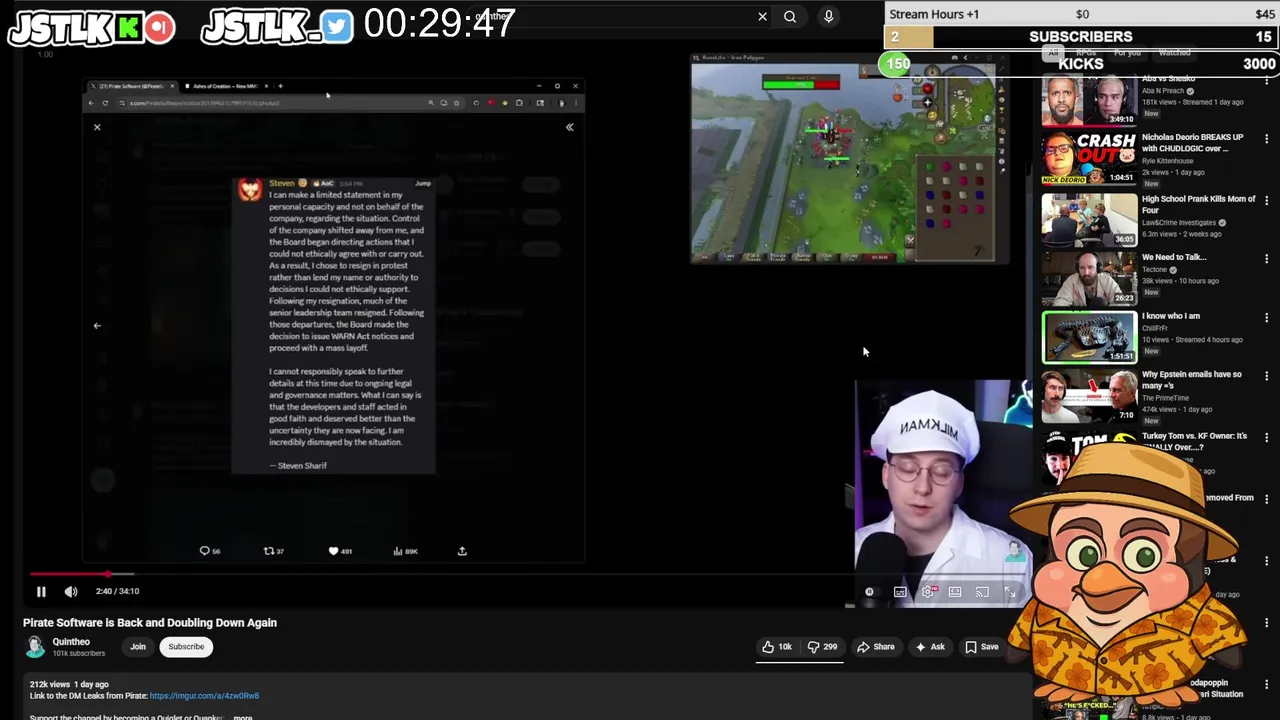Viewport: 1280px width, 720px height.
Task: Expand the description with ...more
Action: [242, 717]
